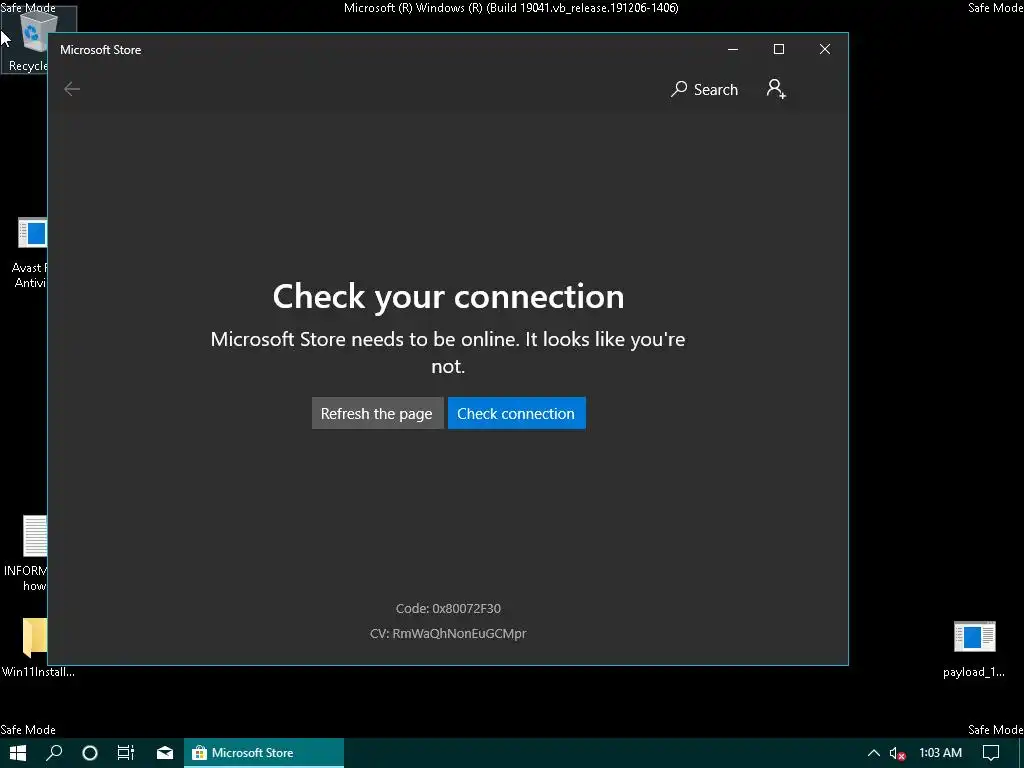
Task: Click the back arrow in Microsoft Store
Action: 72,89
